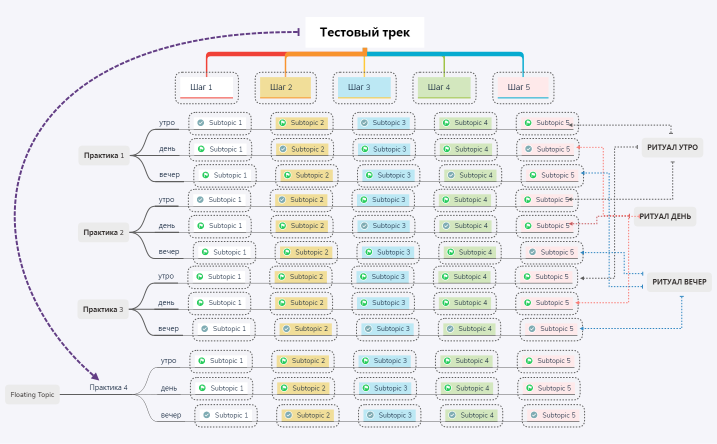Select the central topic Тестовый трек
Image resolution: width=717 pixels, height=444 pixels.
coord(364,32)
